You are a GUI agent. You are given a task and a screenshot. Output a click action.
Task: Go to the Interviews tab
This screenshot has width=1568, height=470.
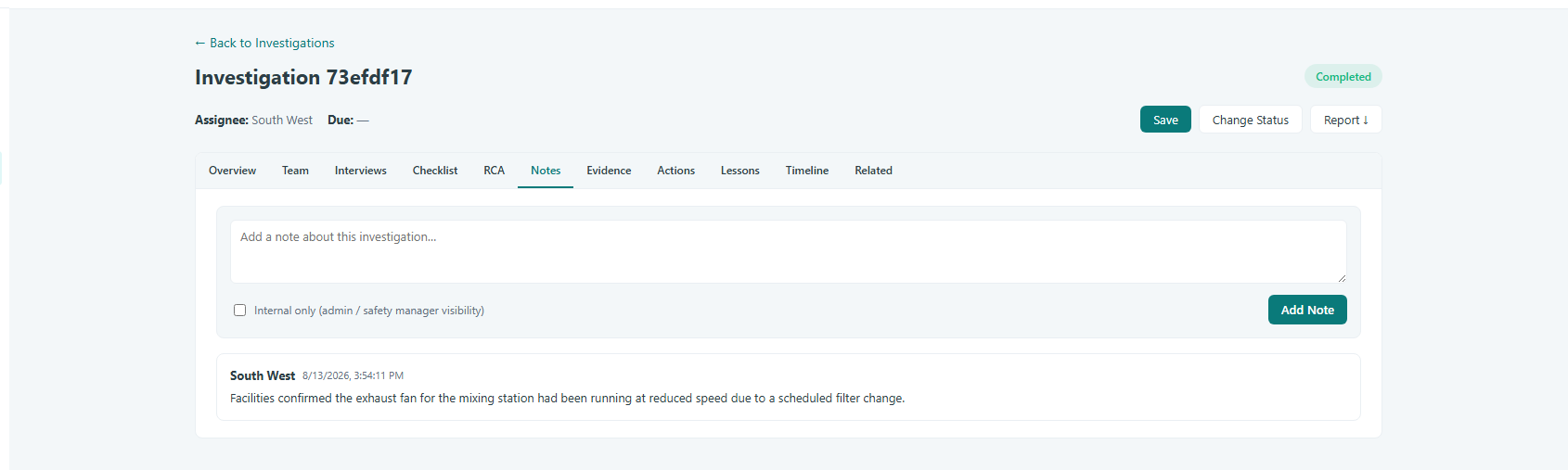click(x=361, y=171)
